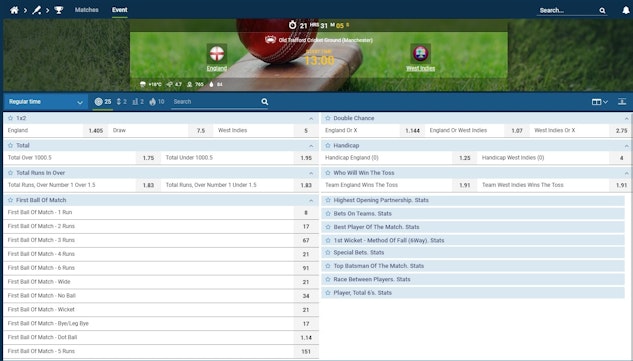Favorite the Total Runs In Over star
Viewport: 633px width, 361px height.
tap(10, 173)
